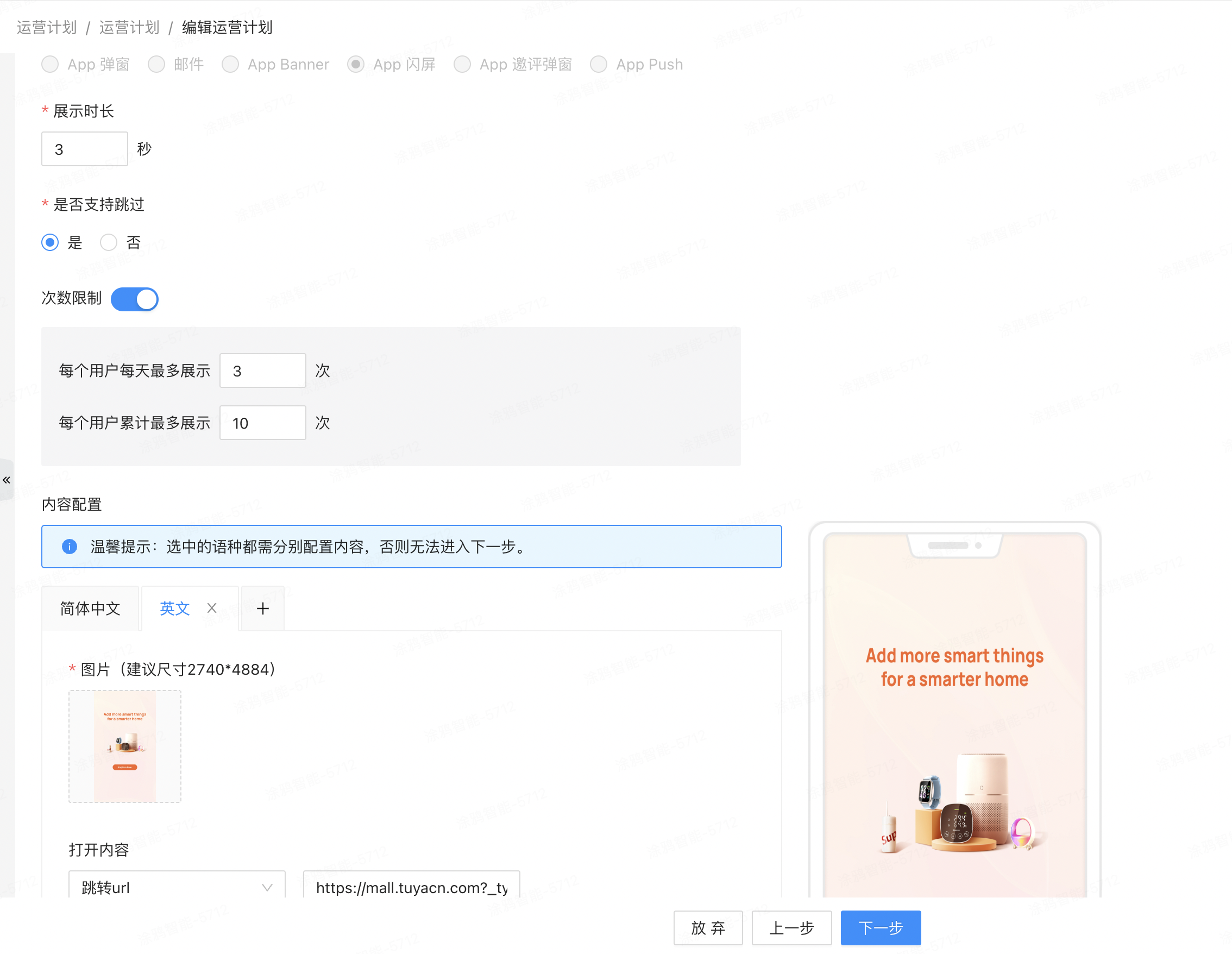Click the 简体中文 language tab
1232x954 pixels.
tap(91, 608)
